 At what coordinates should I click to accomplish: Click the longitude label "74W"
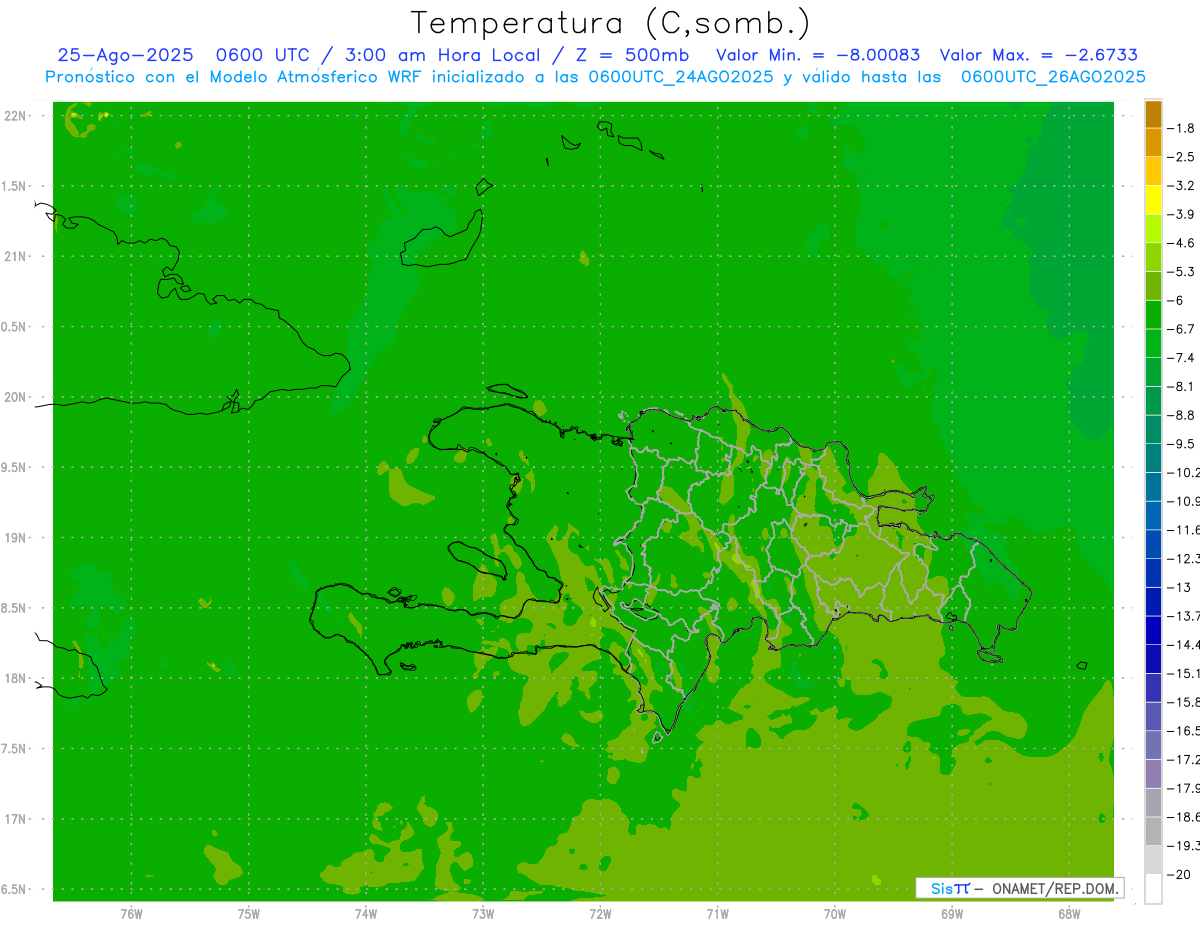[366, 914]
